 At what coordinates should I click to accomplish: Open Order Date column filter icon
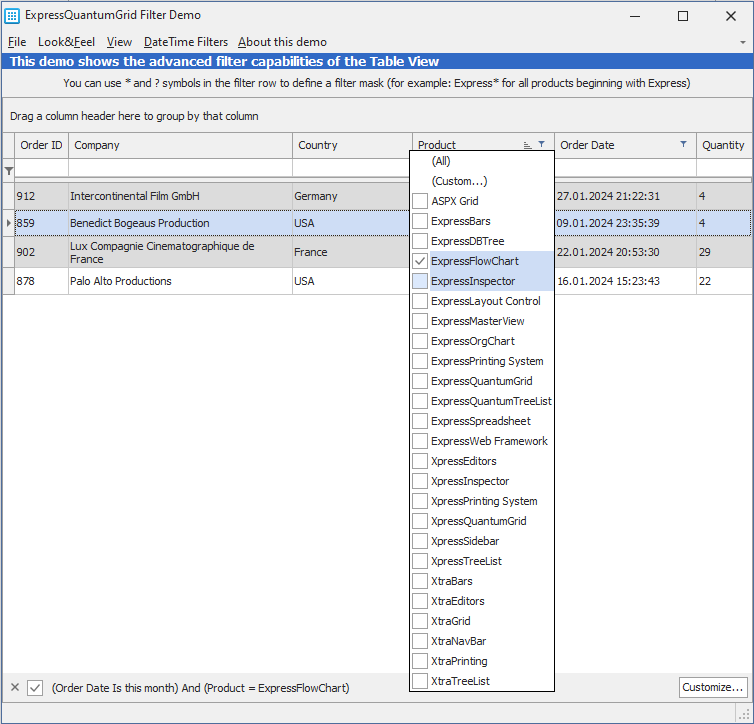683,144
